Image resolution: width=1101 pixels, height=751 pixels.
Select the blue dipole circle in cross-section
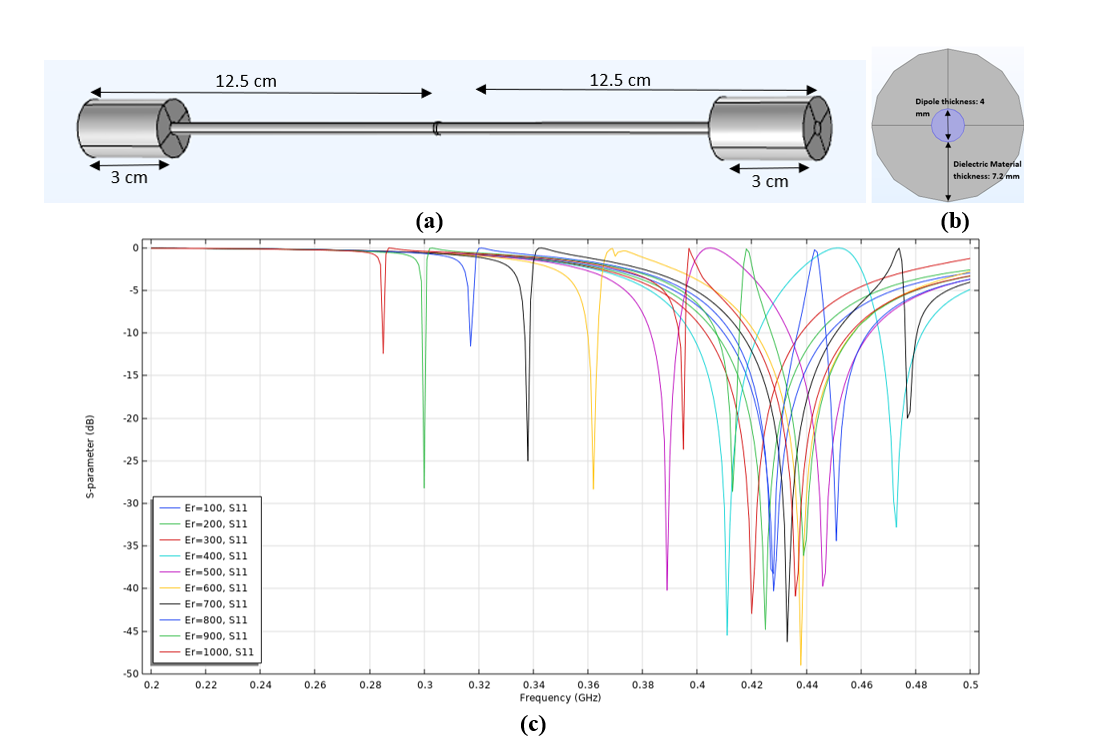click(947, 126)
